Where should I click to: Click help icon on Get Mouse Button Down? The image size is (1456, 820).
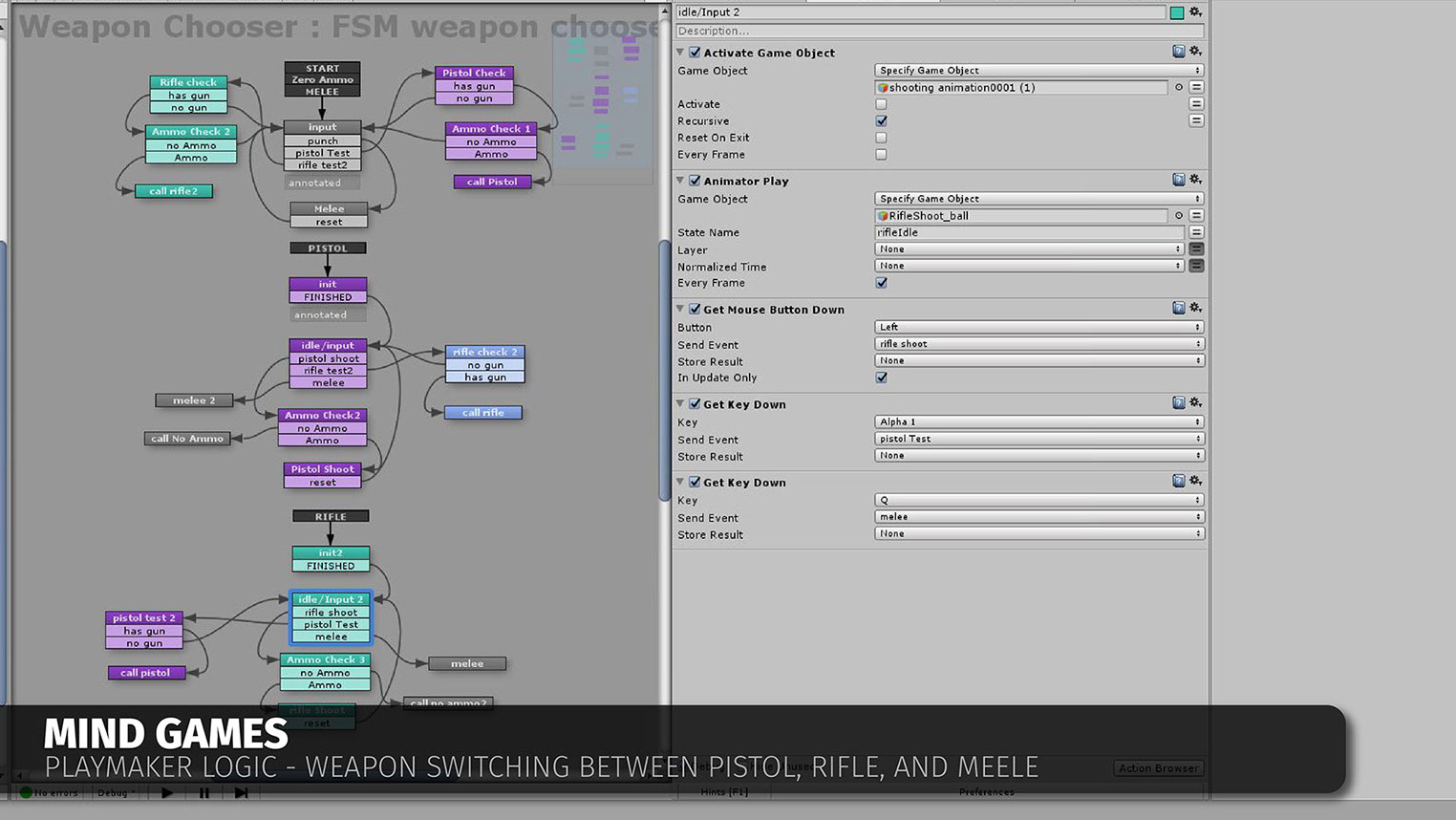click(1178, 309)
